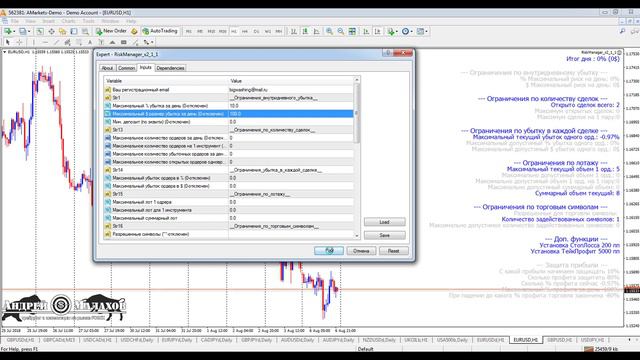Click the New Chart toolbar icon
Viewport: 640px width, 360px height.
pyautogui.click(x=7, y=31)
